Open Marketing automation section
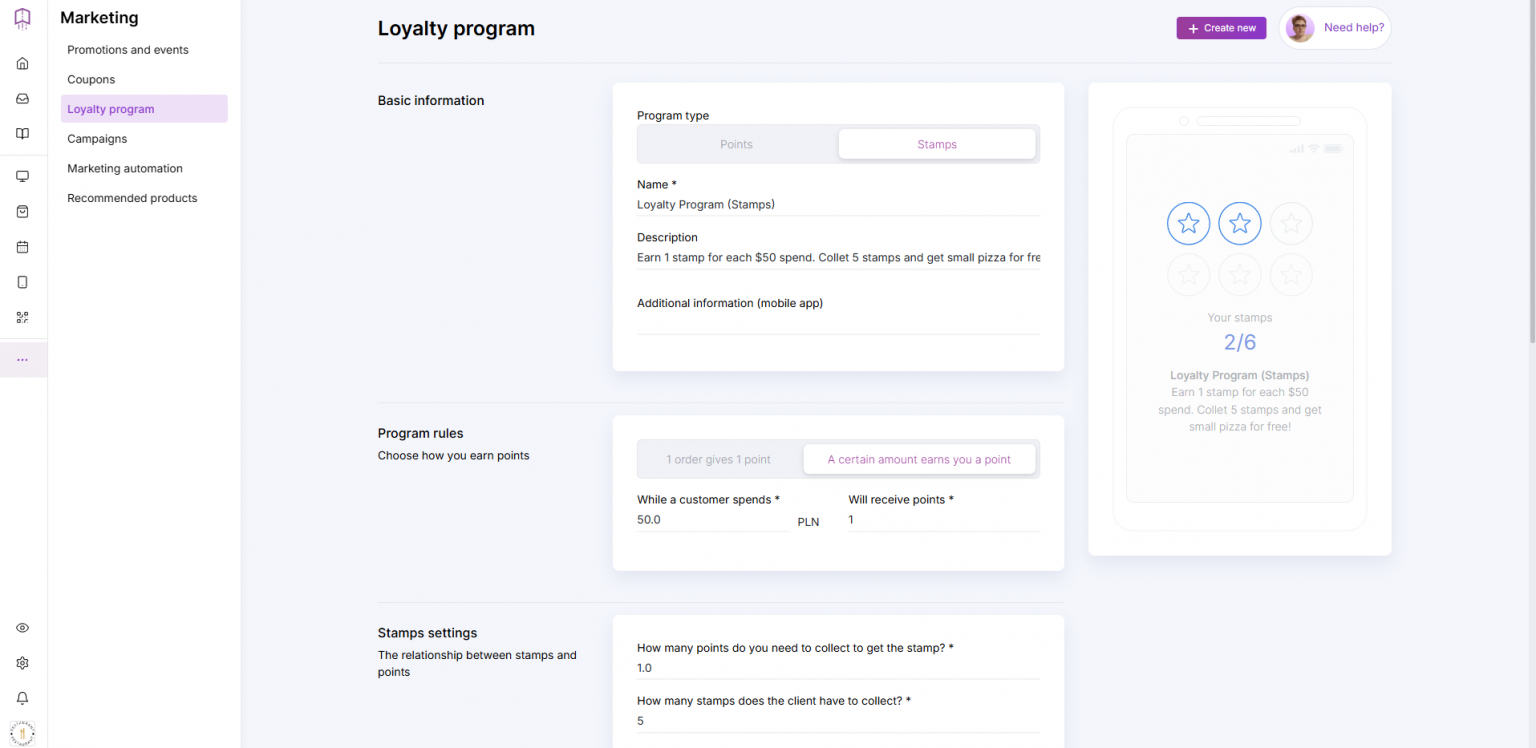 click(x=125, y=169)
